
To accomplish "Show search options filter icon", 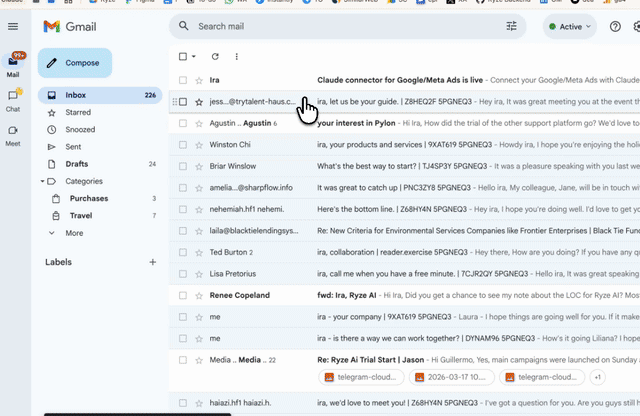I will [x=511, y=26].
